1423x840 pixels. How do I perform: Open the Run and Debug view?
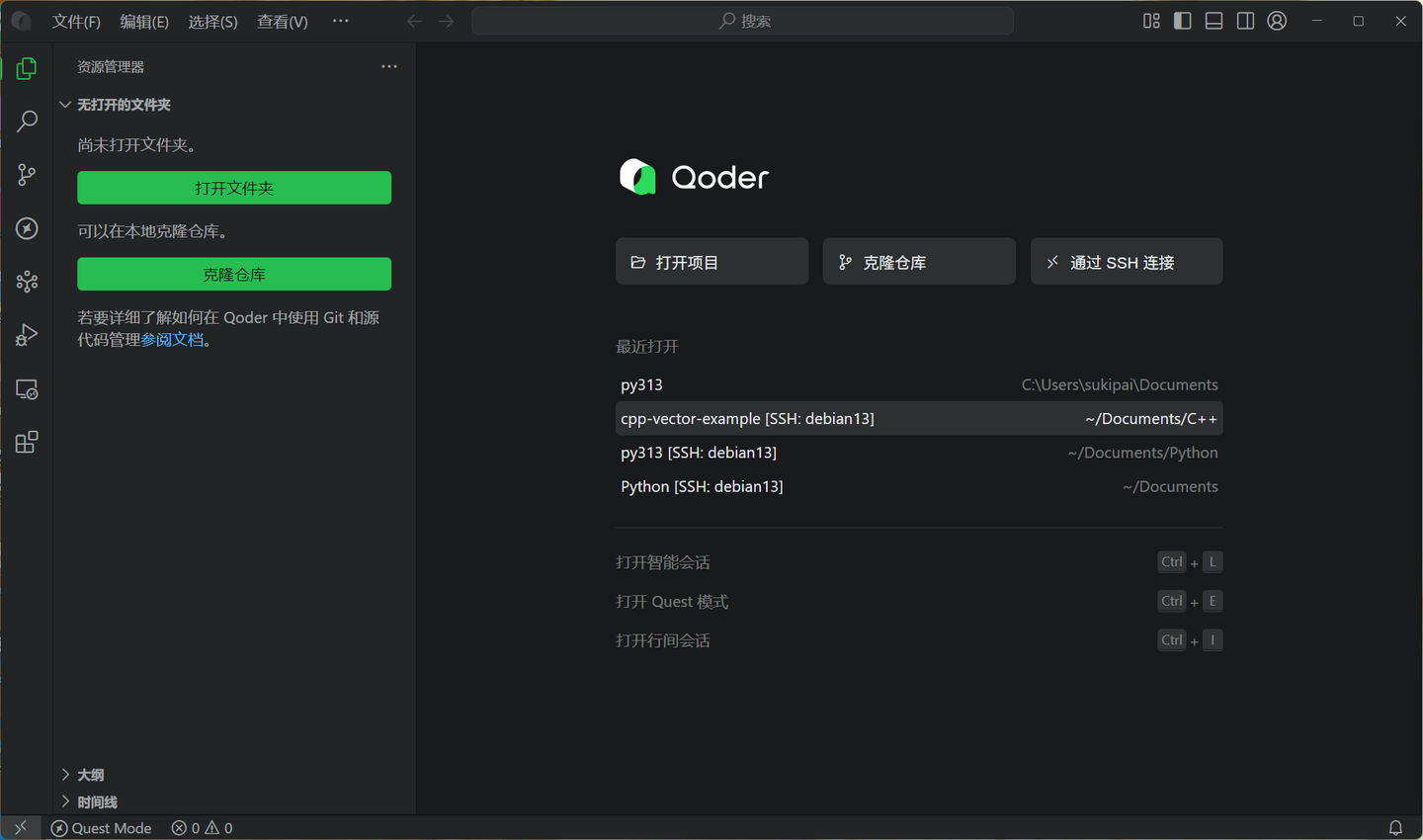pos(27,335)
